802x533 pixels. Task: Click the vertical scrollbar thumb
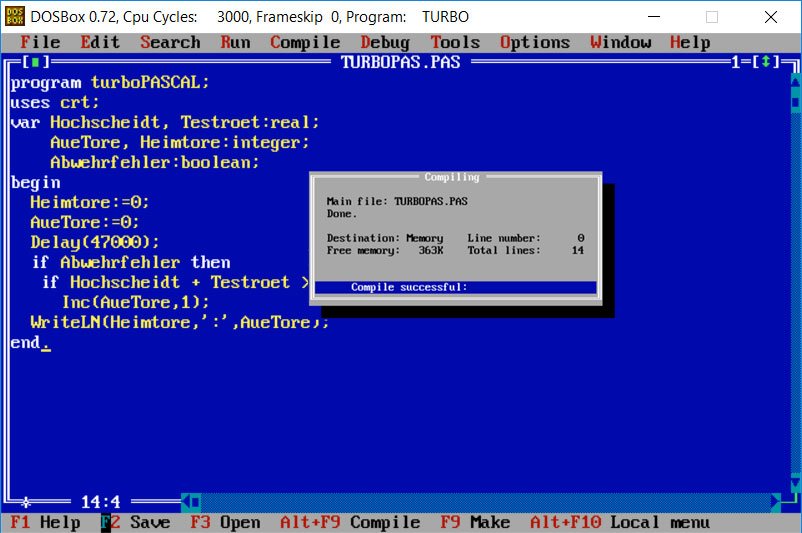795,102
